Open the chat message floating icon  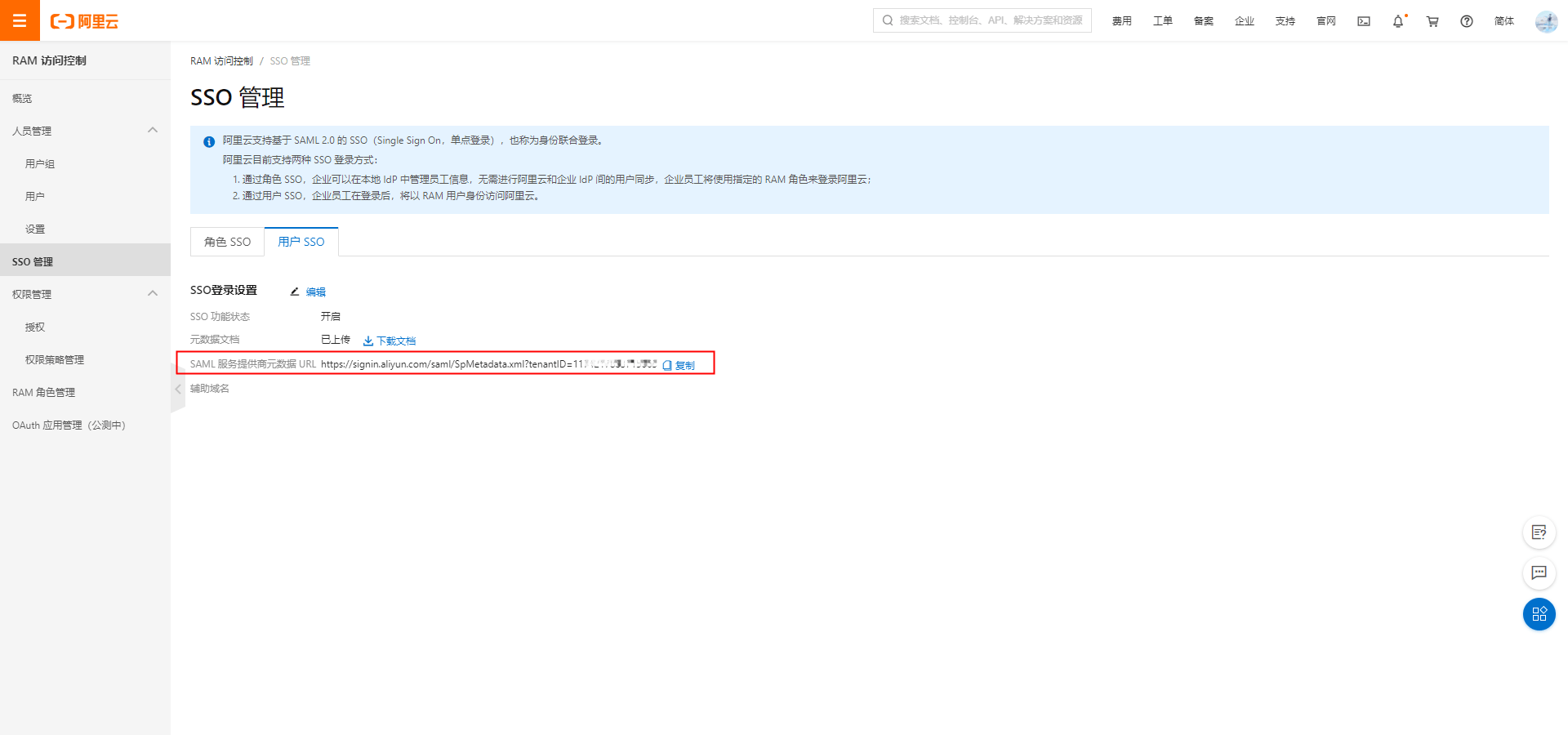pos(1539,572)
